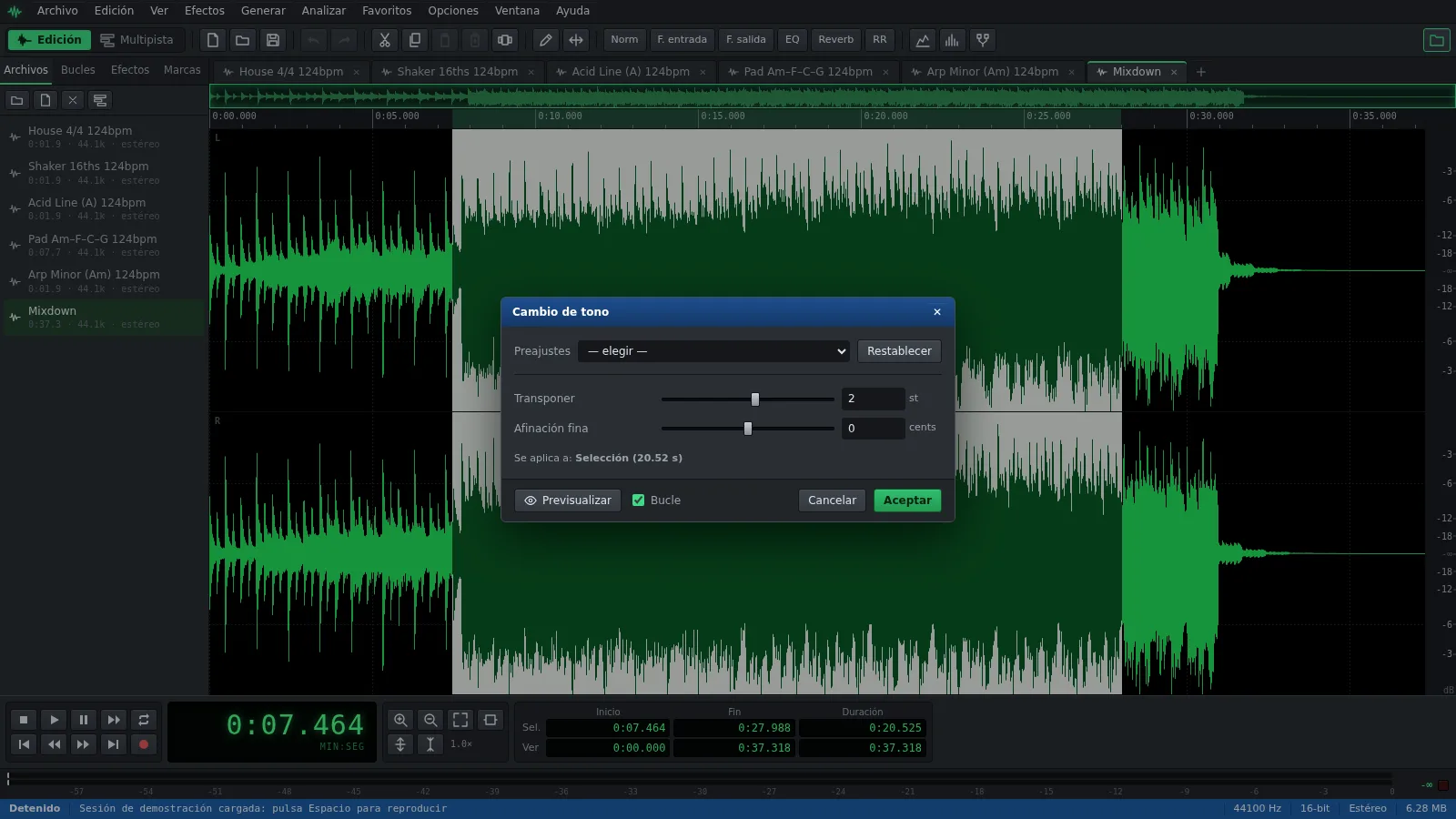Click the zoom in magnifier
The width and height of the screenshot is (1456, 819).
click(400, 720)
